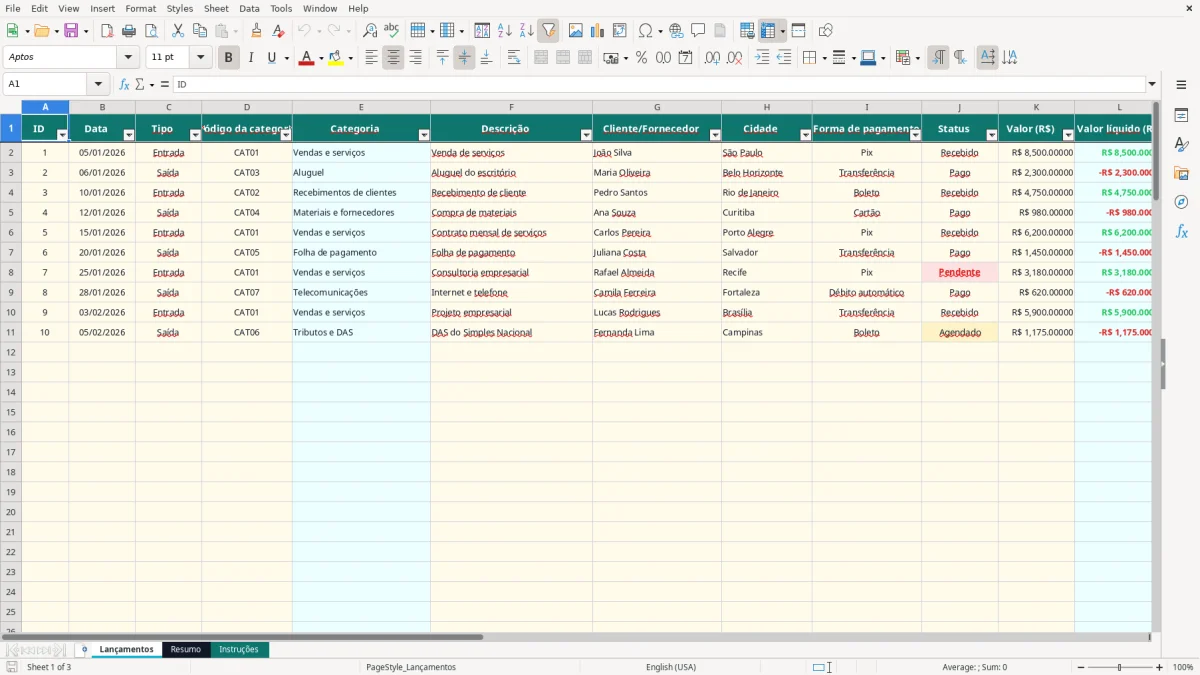Toggle Bold formatting button

pyautogui.click(x=228, y=58)
